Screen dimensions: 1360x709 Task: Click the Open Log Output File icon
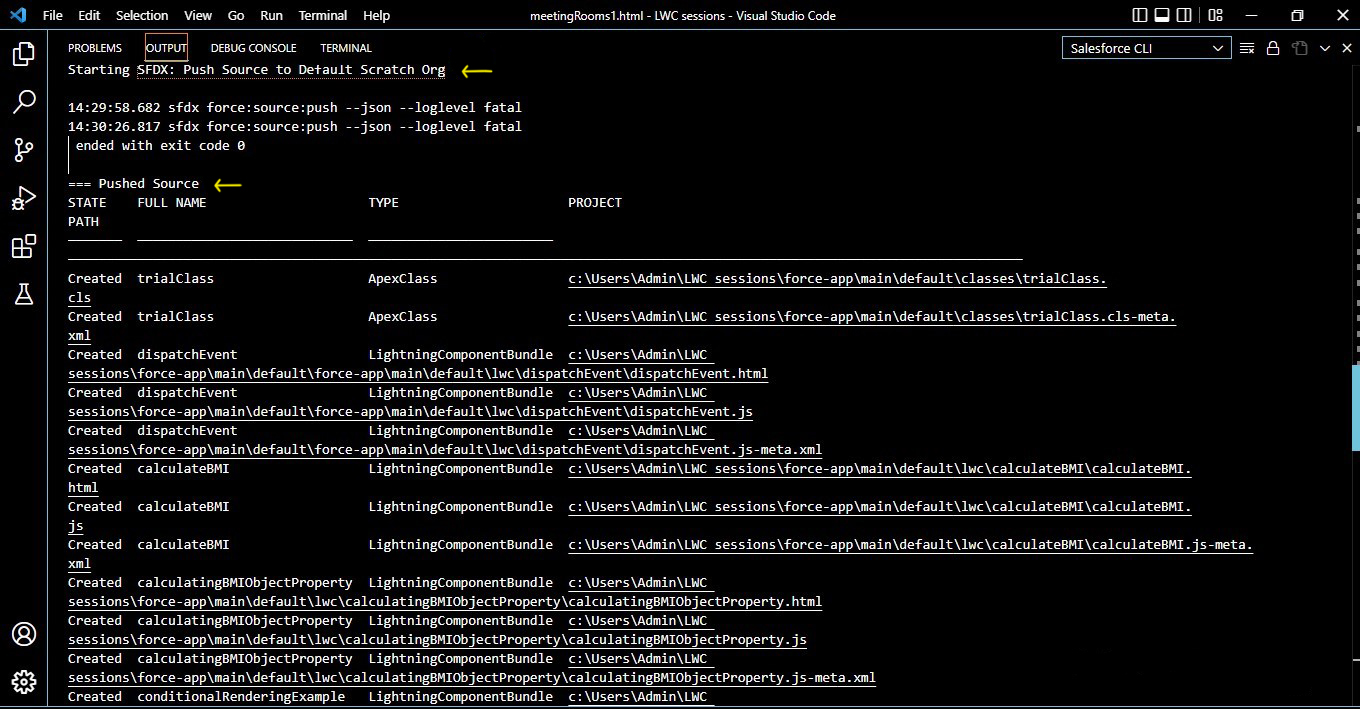(1299, 48)
